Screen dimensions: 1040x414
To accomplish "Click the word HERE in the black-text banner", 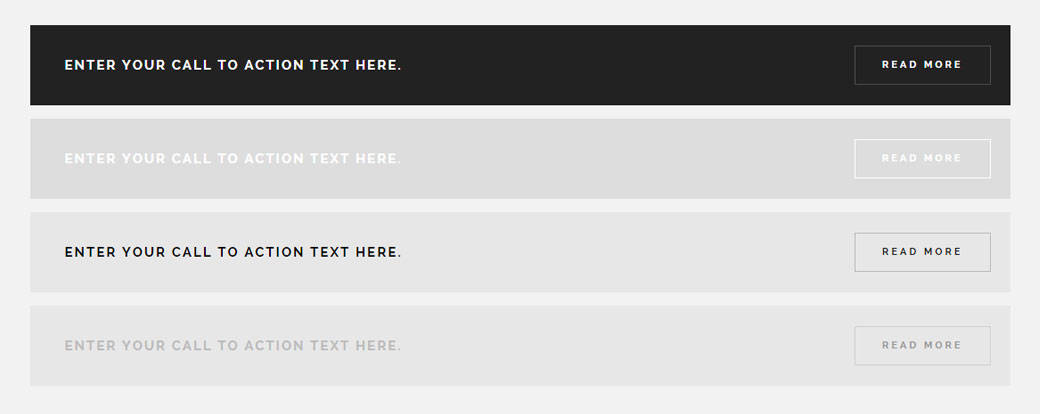I will pos(377,252).
